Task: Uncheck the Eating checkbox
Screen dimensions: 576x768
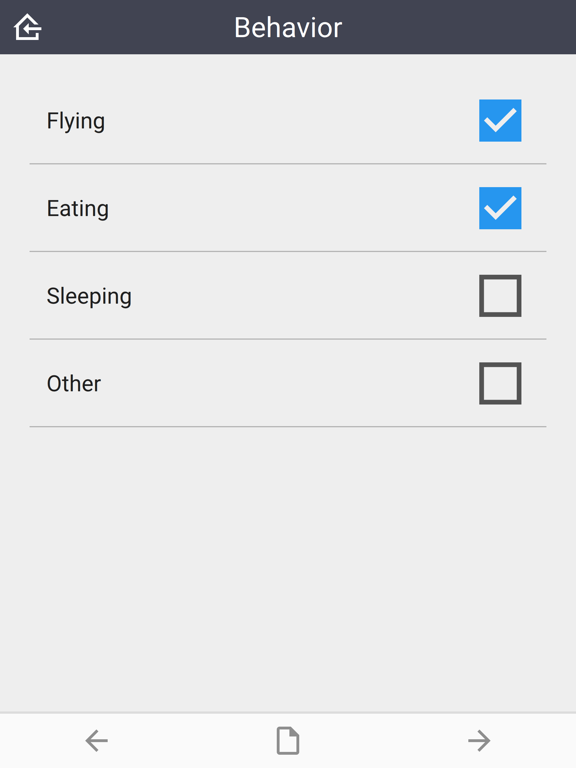Action: pos(500,208)
